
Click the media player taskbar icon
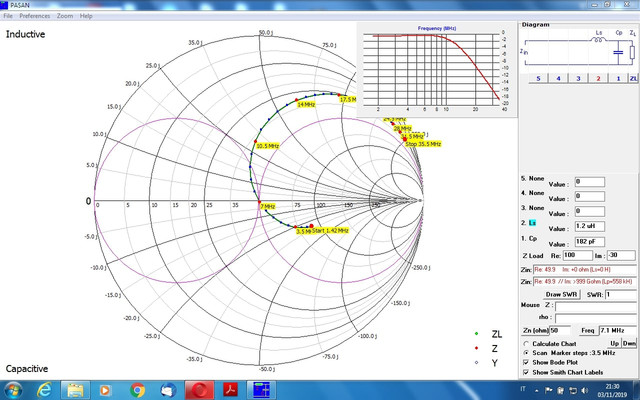[x=105, y=390]
